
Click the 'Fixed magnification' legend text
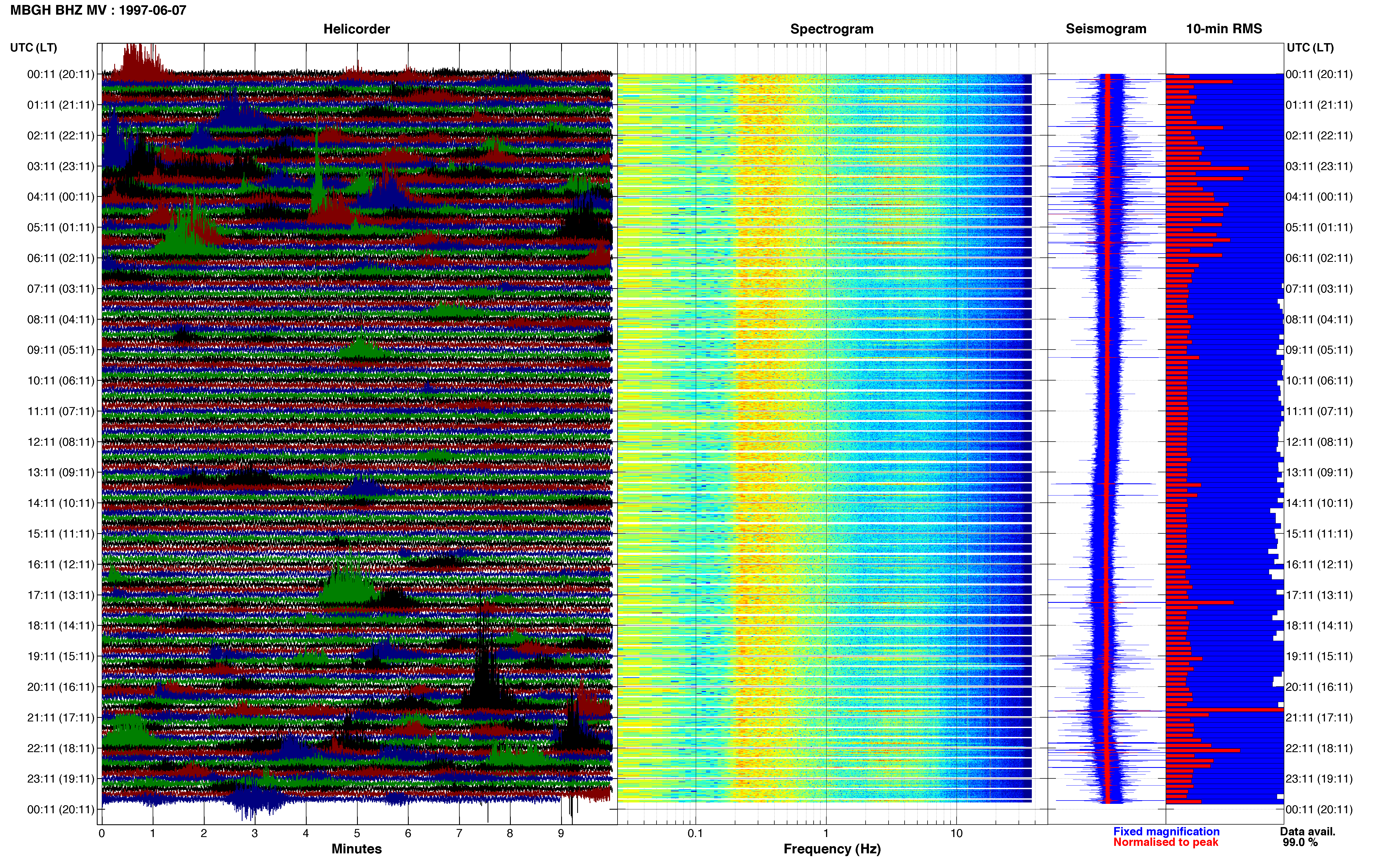click(1166, 831)
